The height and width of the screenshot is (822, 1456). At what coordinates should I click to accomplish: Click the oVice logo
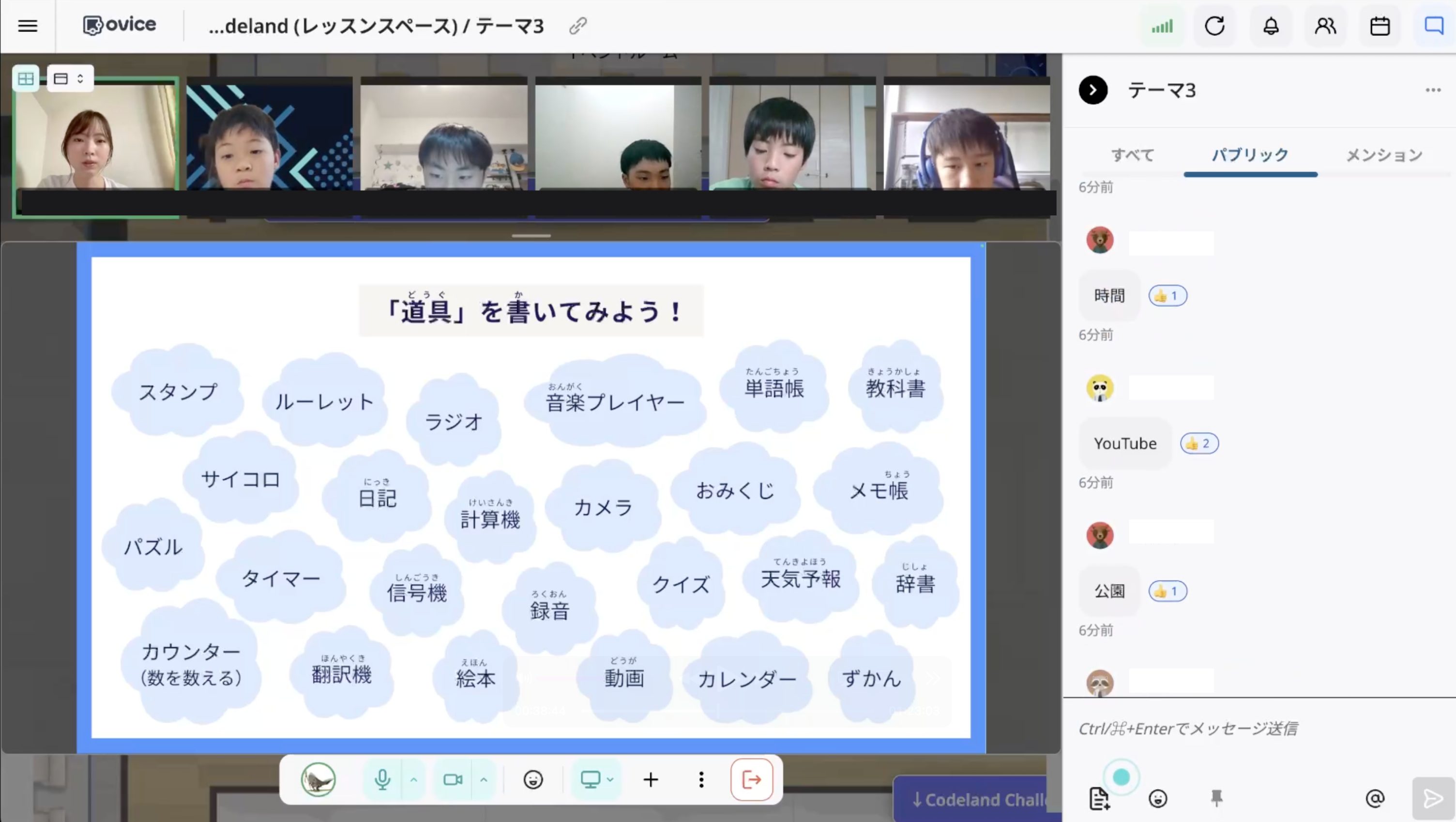[x=120, y=25]
